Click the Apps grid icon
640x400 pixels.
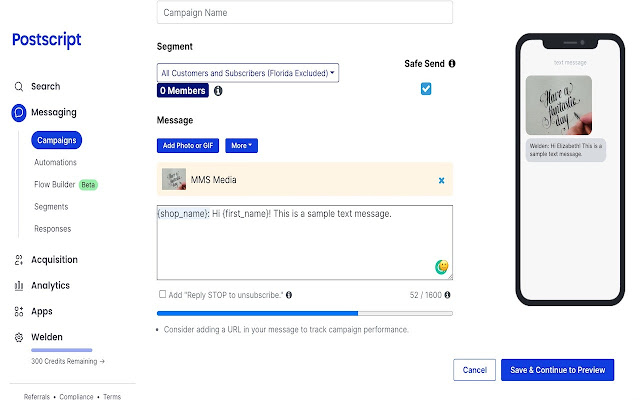point(18,312)
